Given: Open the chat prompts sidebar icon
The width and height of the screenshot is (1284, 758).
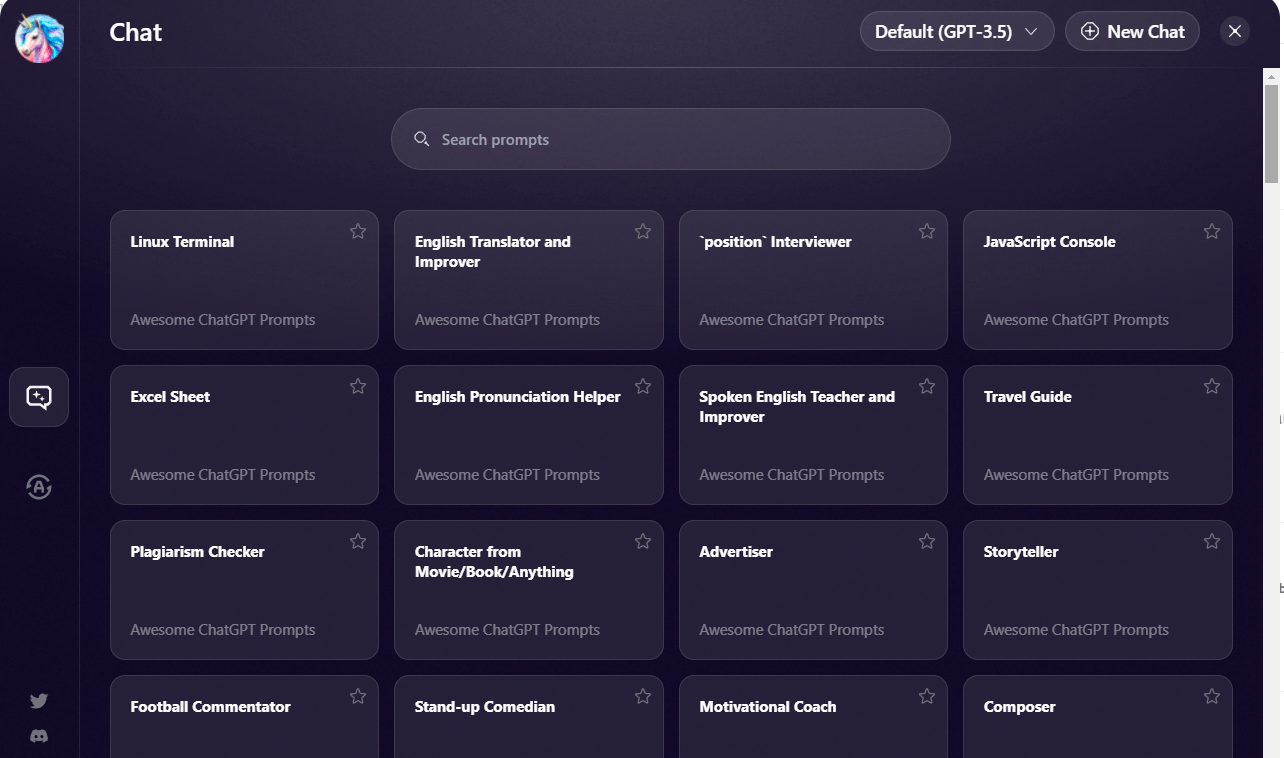Looking at the screenshot, I should pyautogui.click(x=39, y=397).
